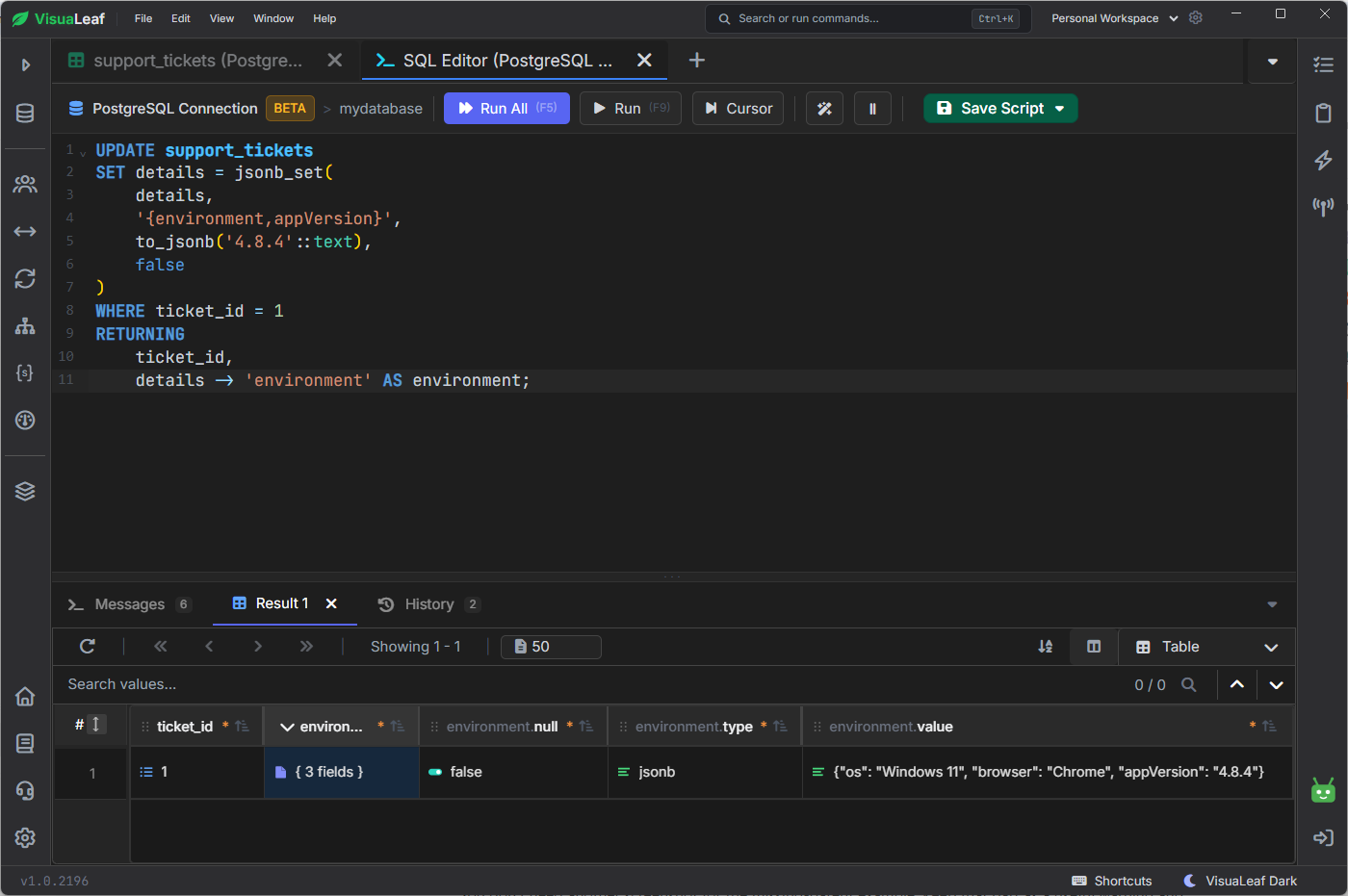Open the curly braces snippets sidebar icon

pyautogui.click(x=25, y=372)
